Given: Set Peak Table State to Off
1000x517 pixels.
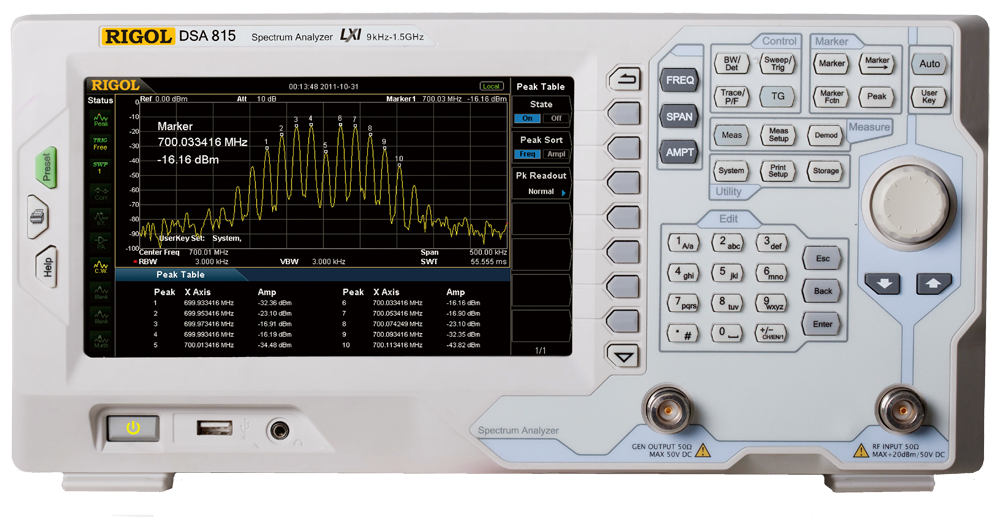Looking at the screenshot, I should [555, 118].
